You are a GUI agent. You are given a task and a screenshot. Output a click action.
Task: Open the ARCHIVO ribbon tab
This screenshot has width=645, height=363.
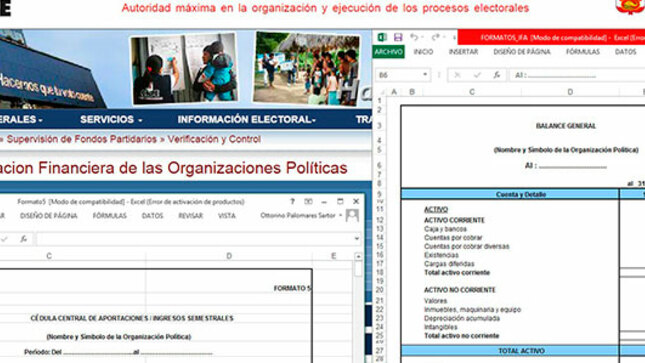click(388, 52)
